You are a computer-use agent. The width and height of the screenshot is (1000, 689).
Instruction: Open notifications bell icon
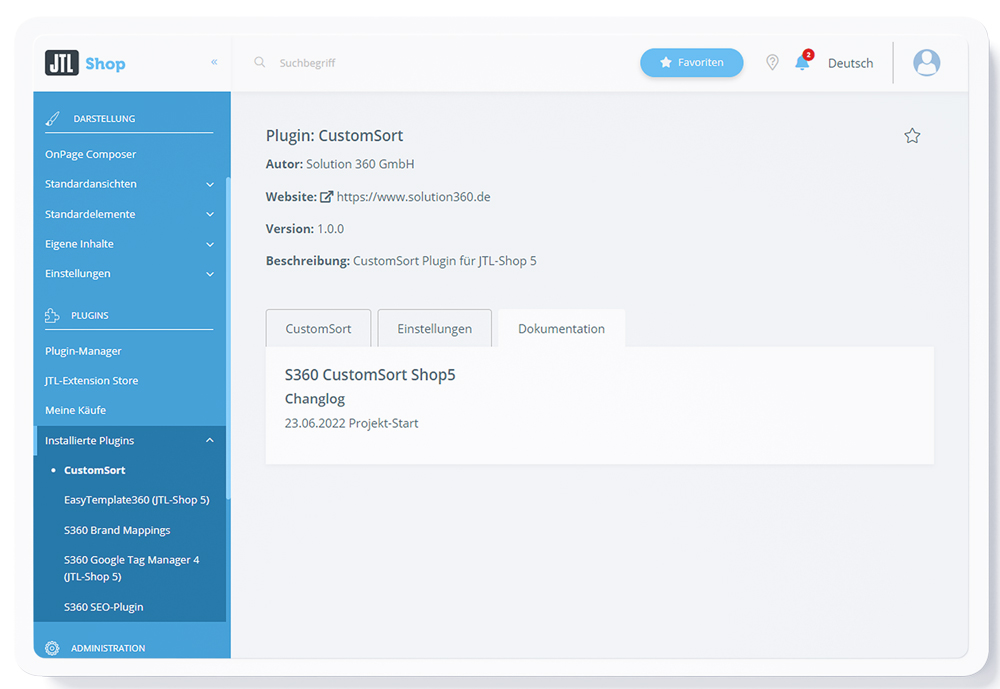(802, 62)
